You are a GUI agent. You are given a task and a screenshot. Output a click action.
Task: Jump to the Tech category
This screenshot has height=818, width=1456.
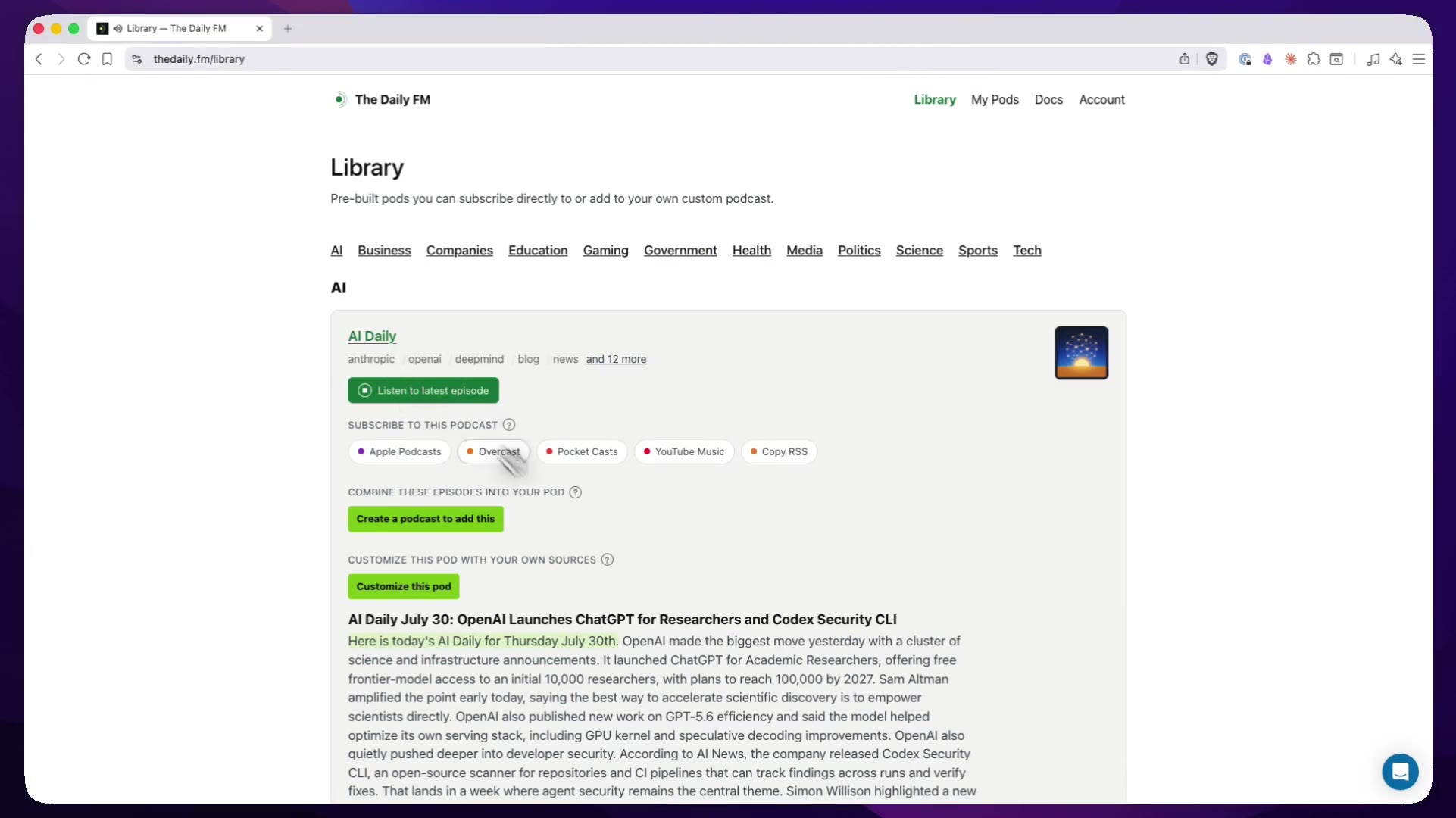(1027, 251)
